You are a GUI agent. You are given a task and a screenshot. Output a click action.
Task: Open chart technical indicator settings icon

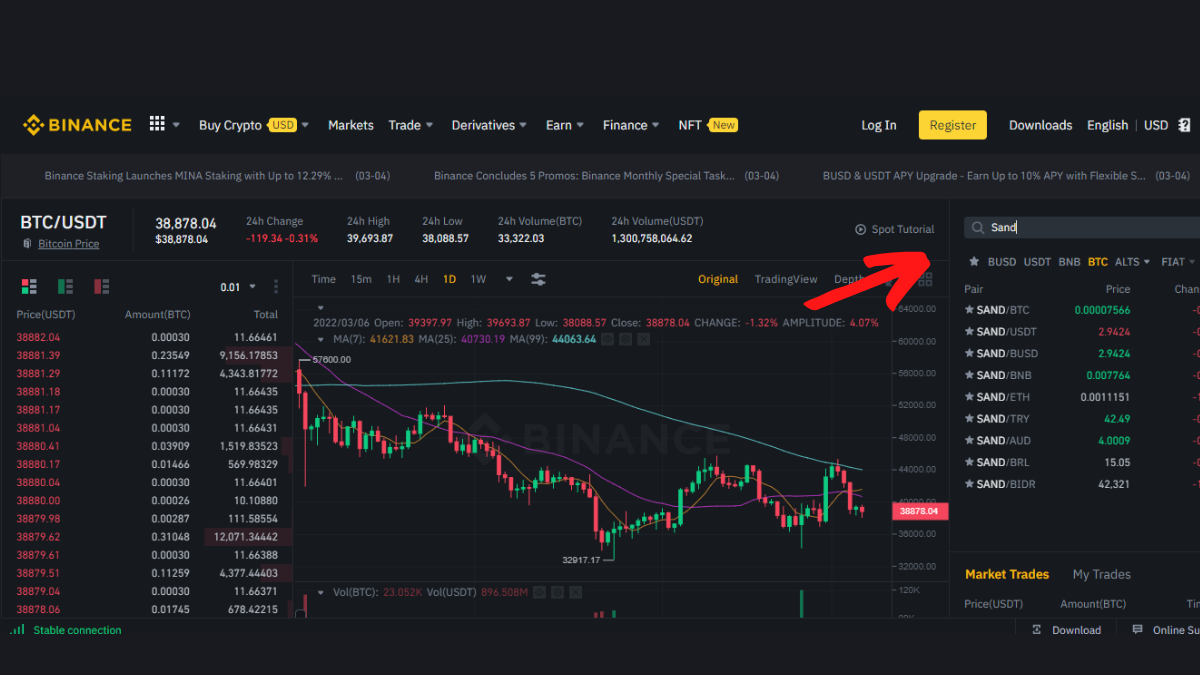[538, 279]
